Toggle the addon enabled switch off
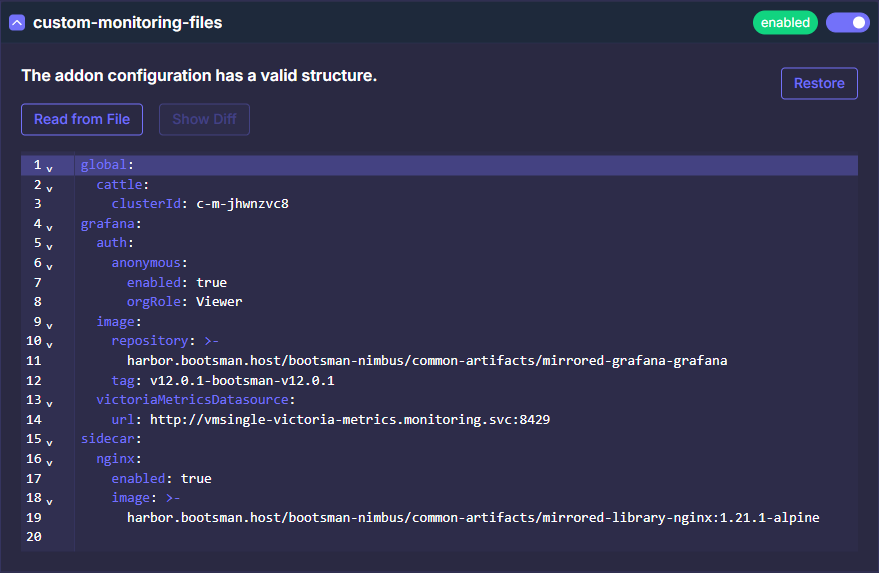 [x=847, y=22]
